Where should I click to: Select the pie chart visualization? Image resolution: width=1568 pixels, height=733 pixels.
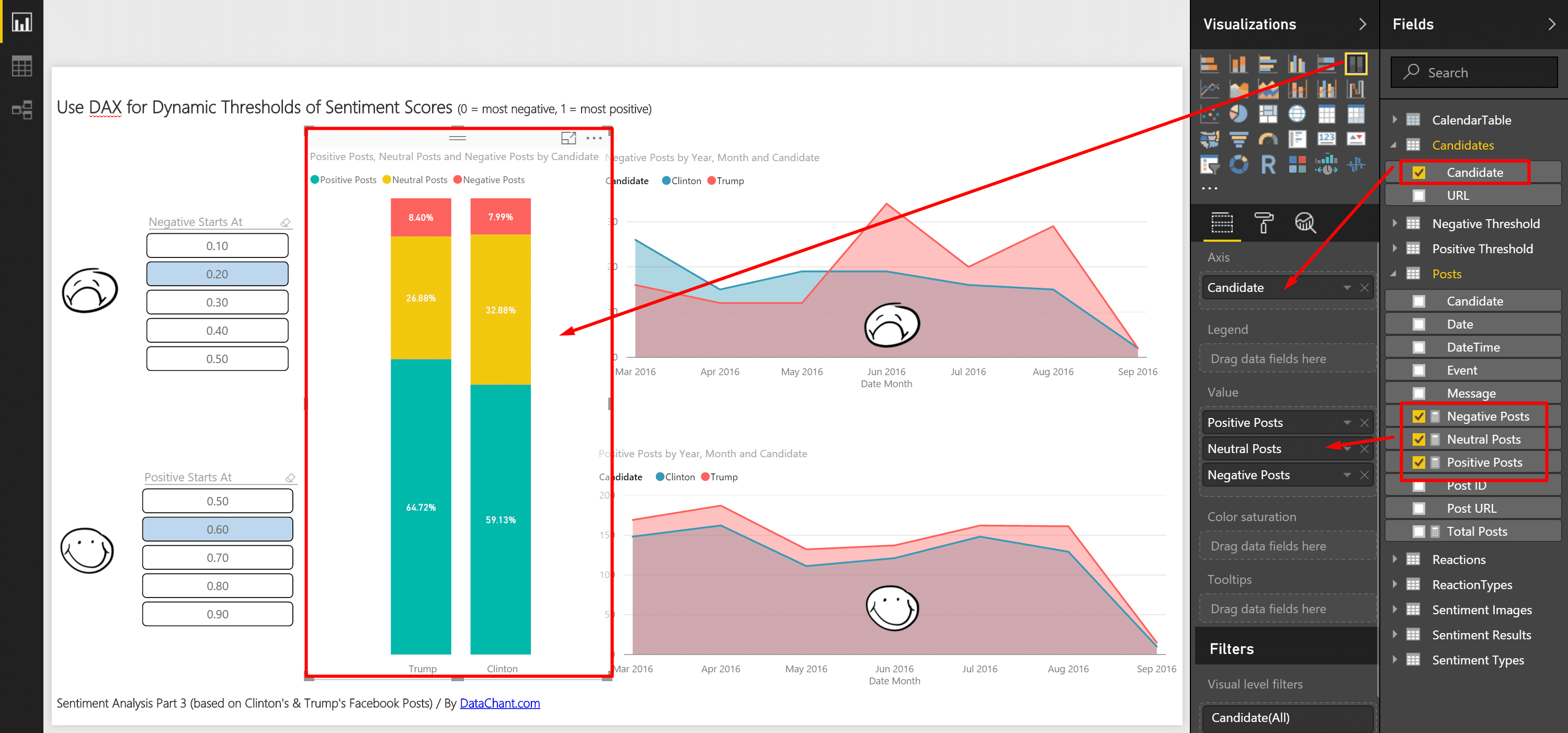point(1238,114)
